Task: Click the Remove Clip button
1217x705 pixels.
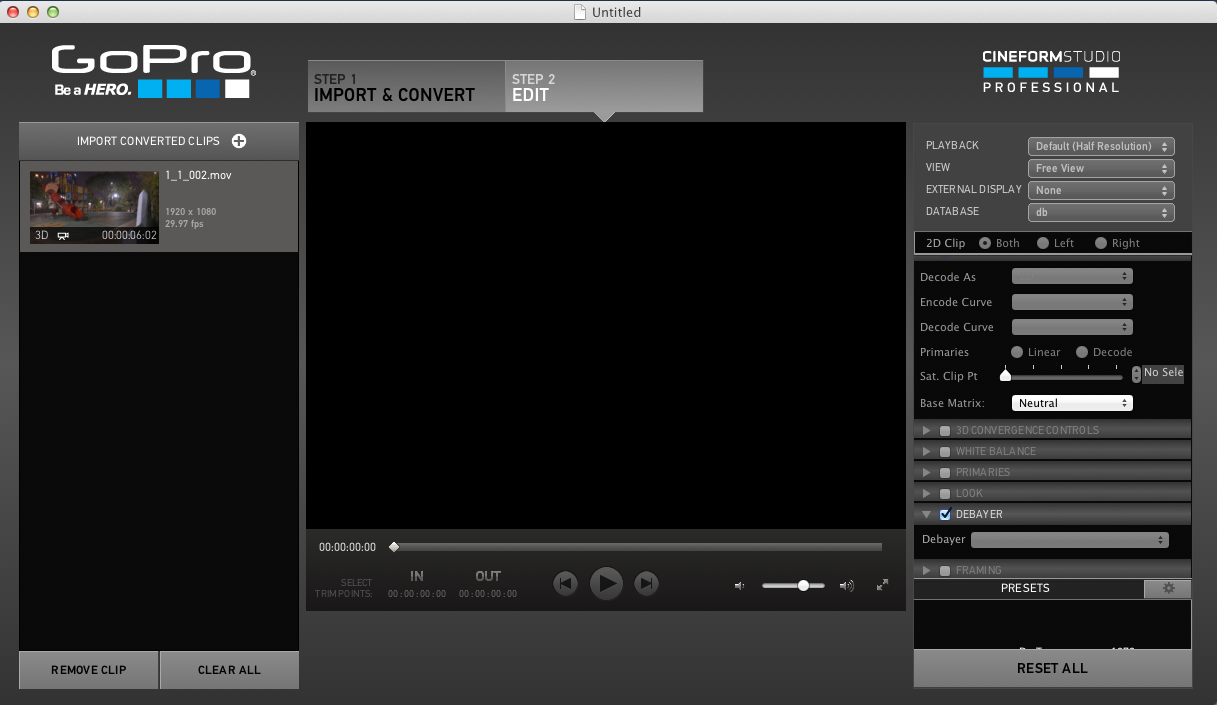Action: [x=89, y=670]
